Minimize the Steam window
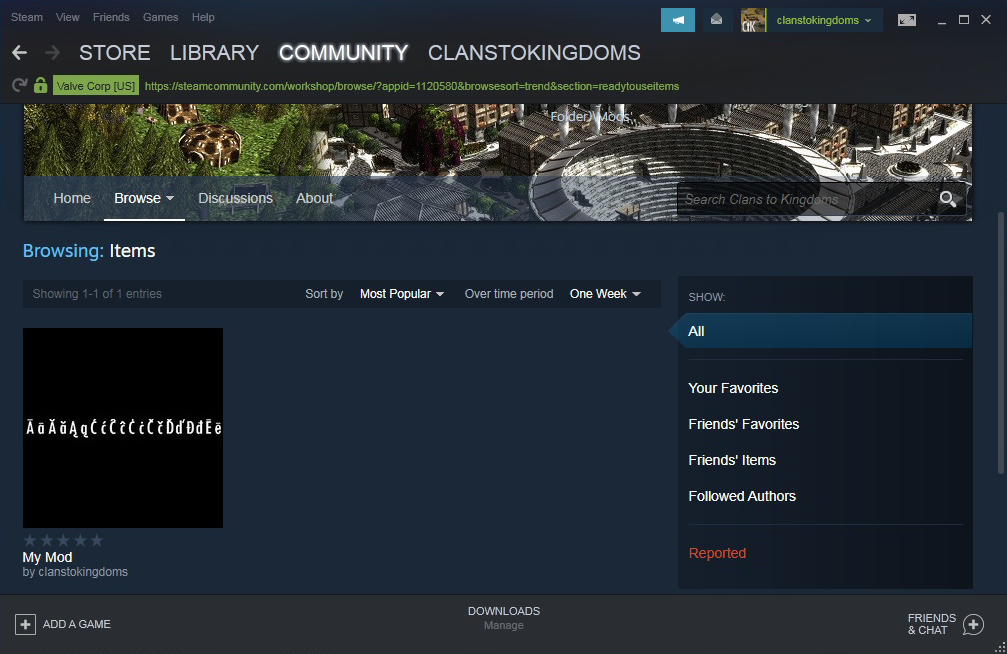 (942, 21)
